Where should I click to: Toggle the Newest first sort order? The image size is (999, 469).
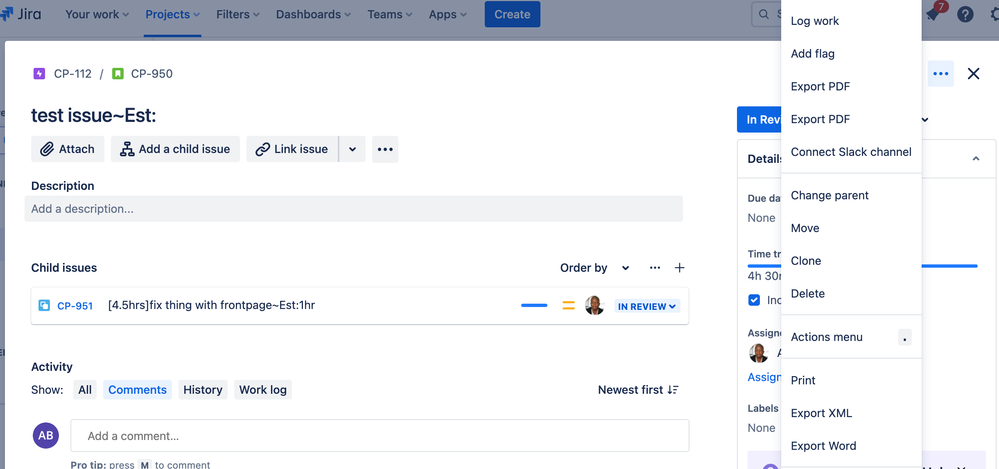pos(638,390)
